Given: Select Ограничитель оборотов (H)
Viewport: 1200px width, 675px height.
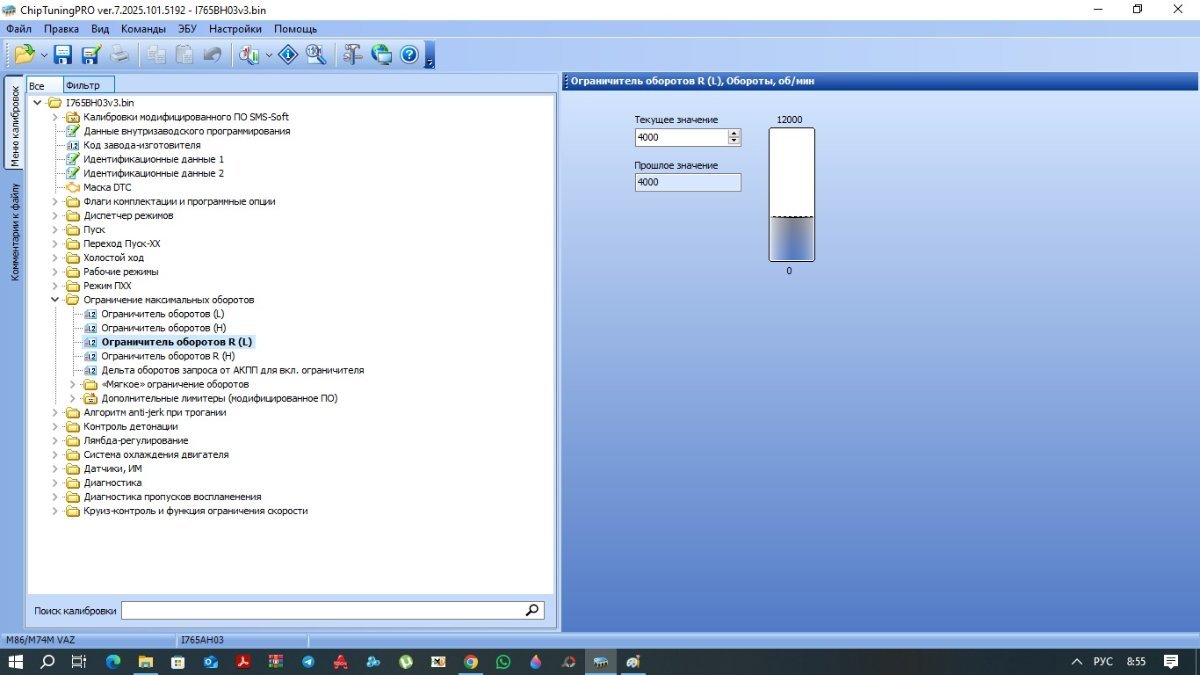Looking at the screenshot, I should pyautogui.click(x=163, y=328).
